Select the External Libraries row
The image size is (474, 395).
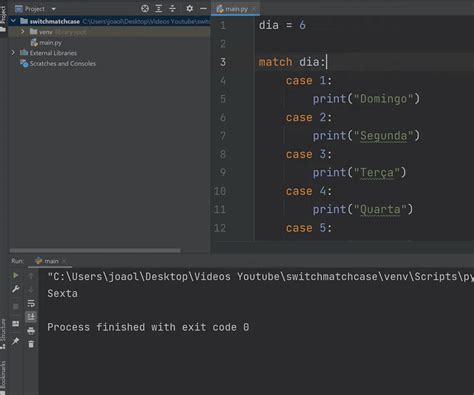(x=109, y=53)
